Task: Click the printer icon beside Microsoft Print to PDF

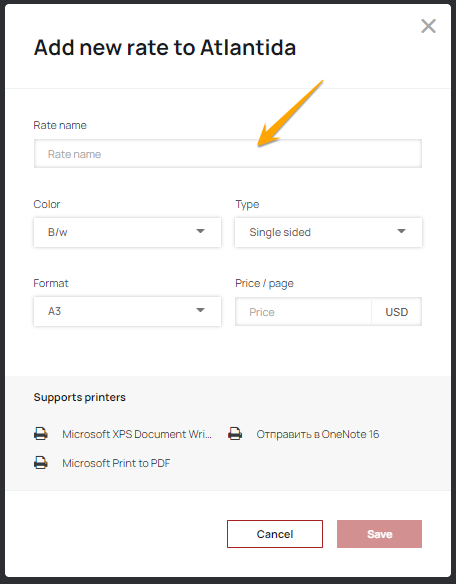Action: 41,463
